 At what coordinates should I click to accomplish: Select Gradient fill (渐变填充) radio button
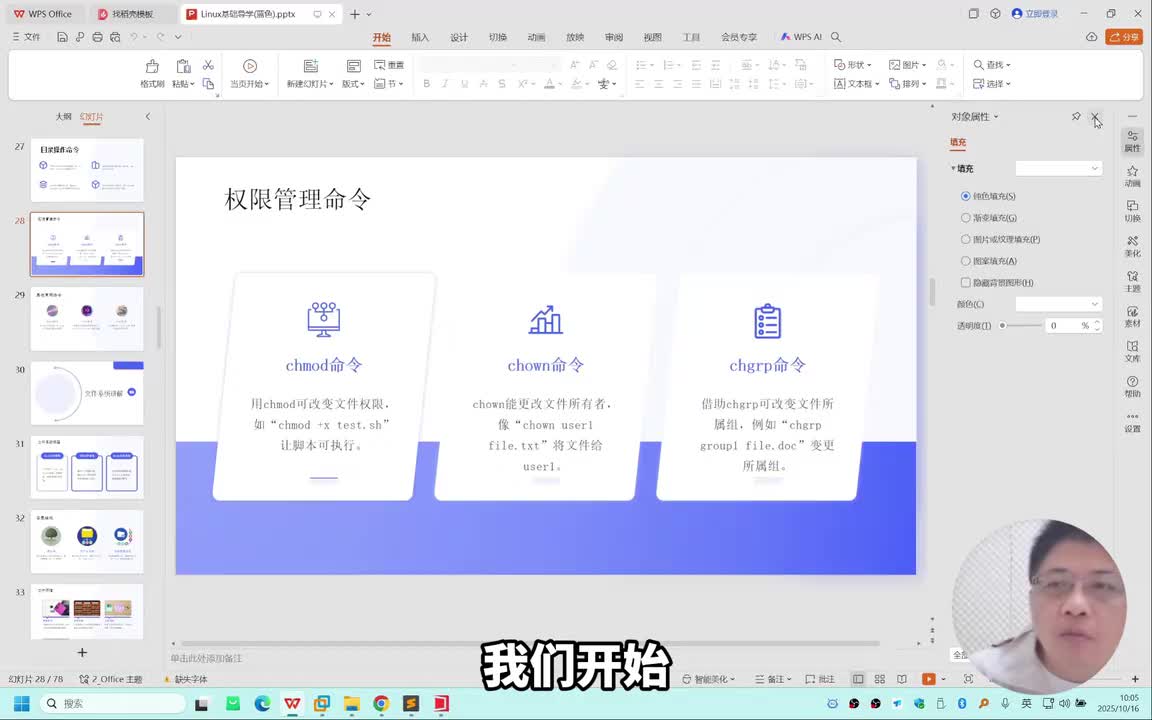pyautogui.click(x=965, y=217)
